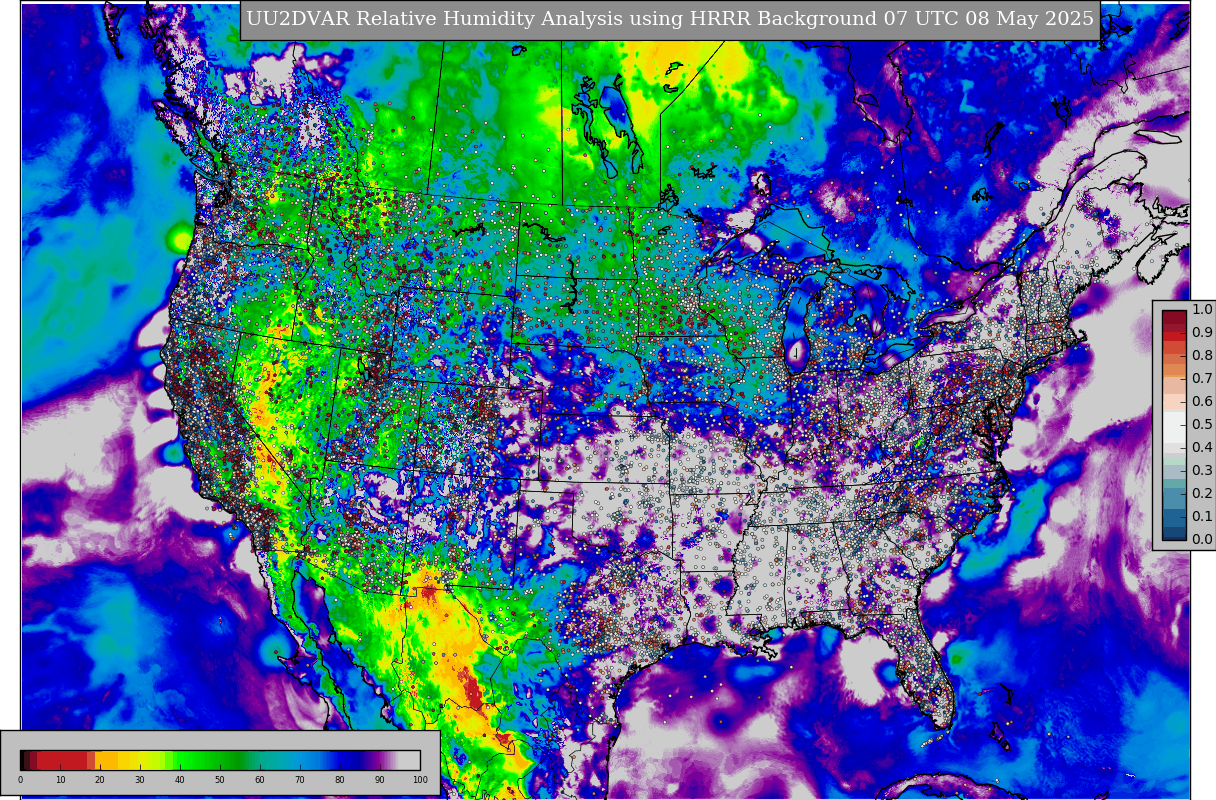Click the 70 tick label on humidity colorbar
The width and height of the screenshot is (1216, 800).
pyautogui.click(x=300, y=780)
